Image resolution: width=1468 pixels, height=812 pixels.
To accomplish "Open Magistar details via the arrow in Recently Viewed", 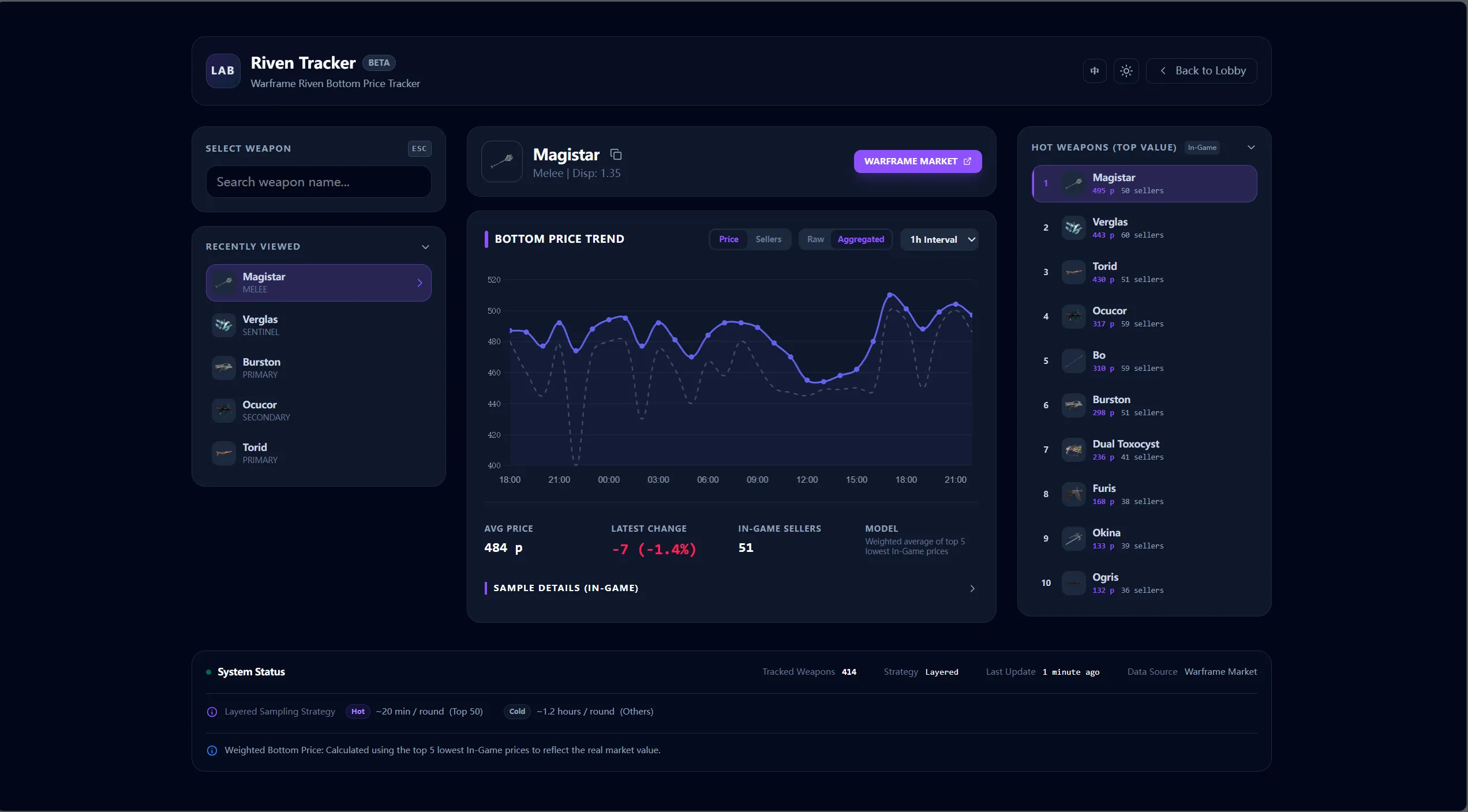I will [420, 283].
